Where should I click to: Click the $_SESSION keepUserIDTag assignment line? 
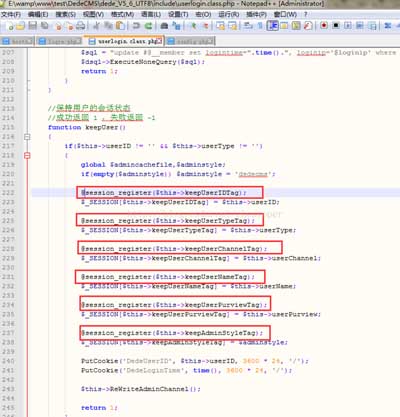[x=180, y=202]
